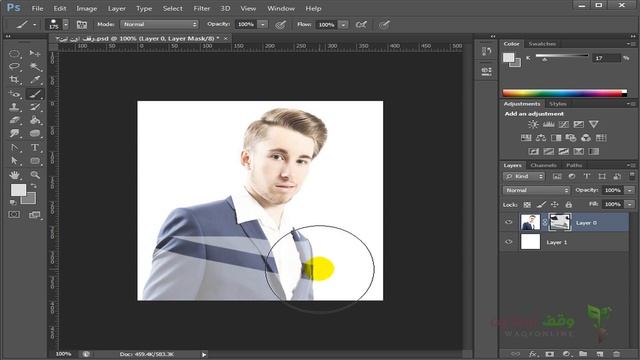Add an Invert adjustment

pos(533,151)
